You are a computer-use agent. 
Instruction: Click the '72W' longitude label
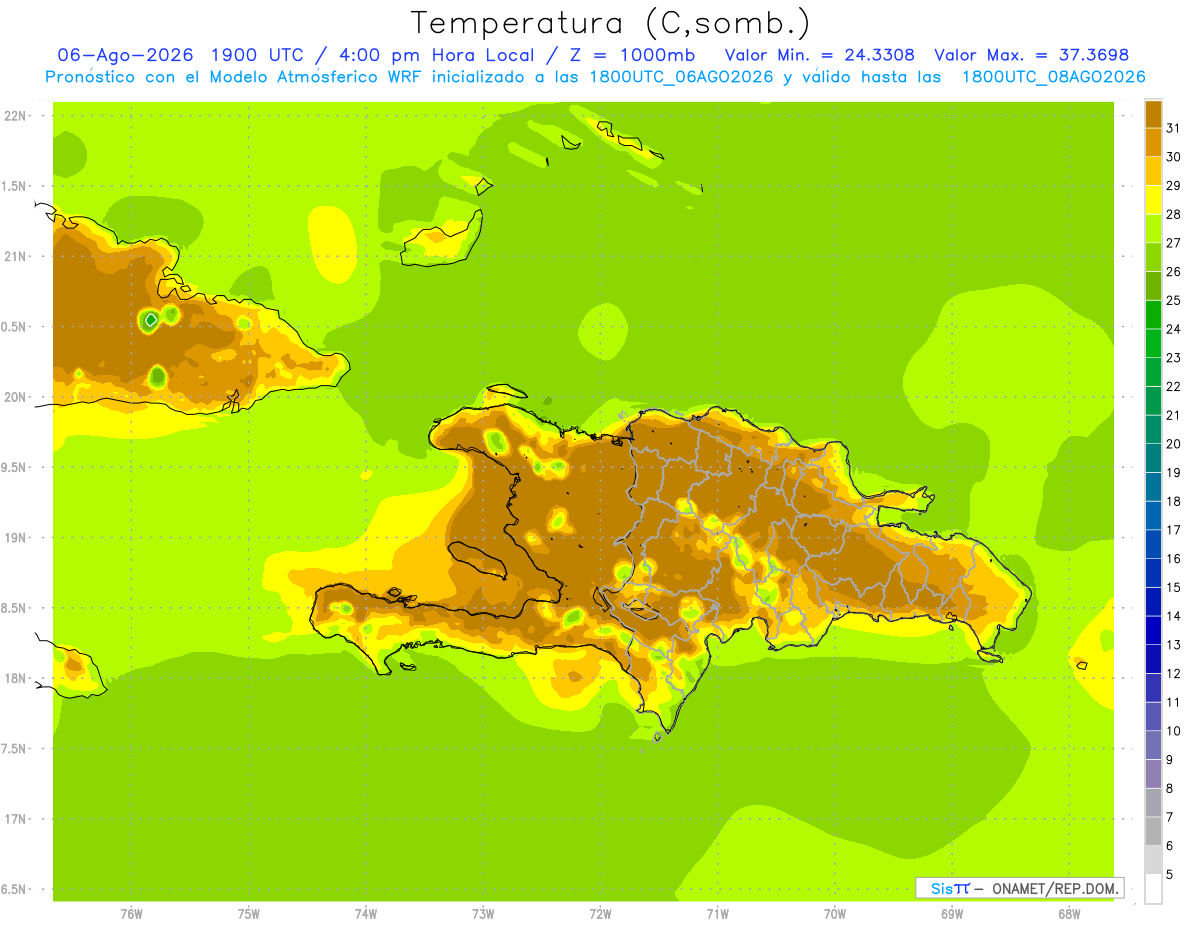point(600,914)
